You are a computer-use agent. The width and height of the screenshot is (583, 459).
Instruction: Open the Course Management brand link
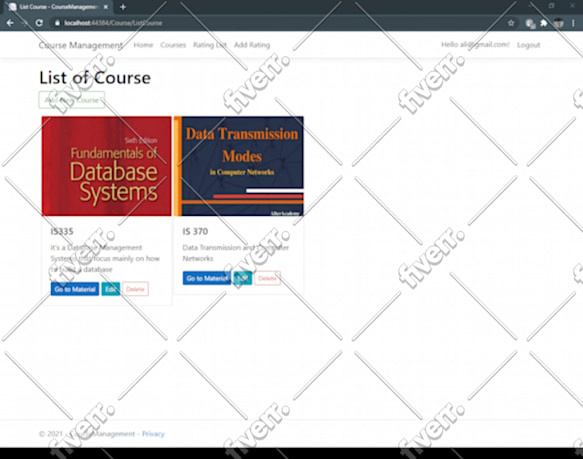click(x=81, y=45)
